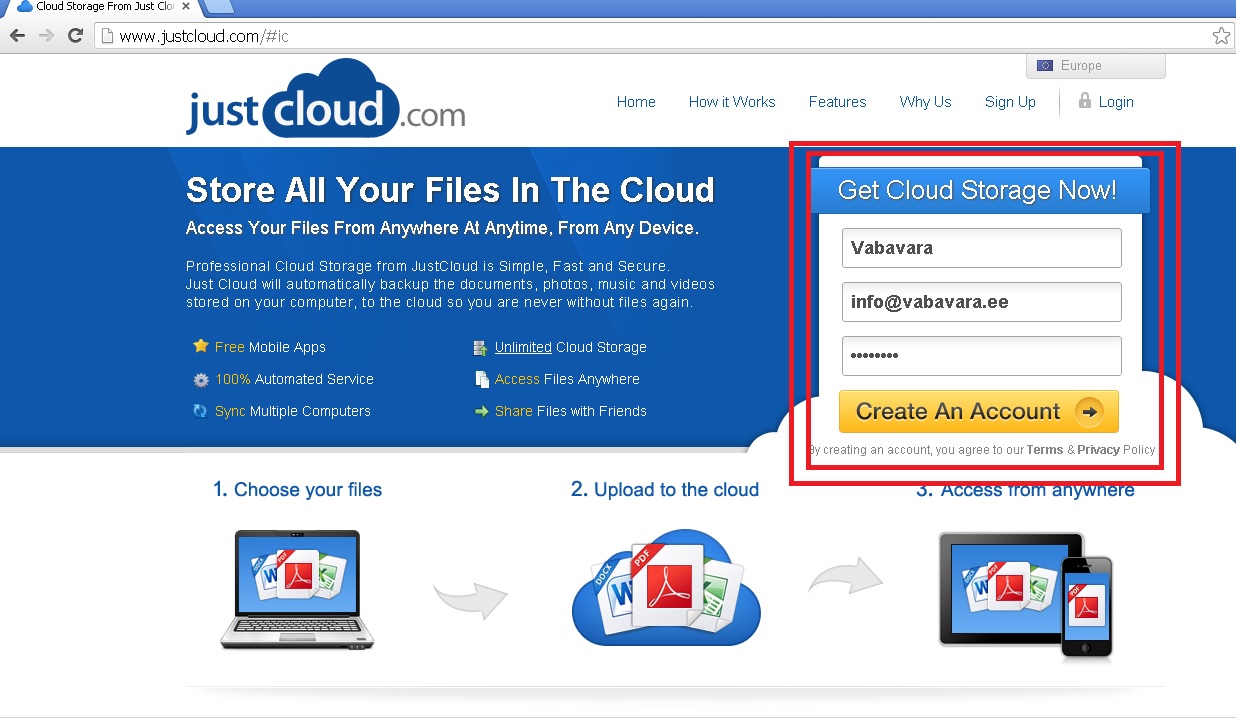The image size is (1236, 719).
Task: Click the 100% Automated Service text
Action: tap(294, 379)
